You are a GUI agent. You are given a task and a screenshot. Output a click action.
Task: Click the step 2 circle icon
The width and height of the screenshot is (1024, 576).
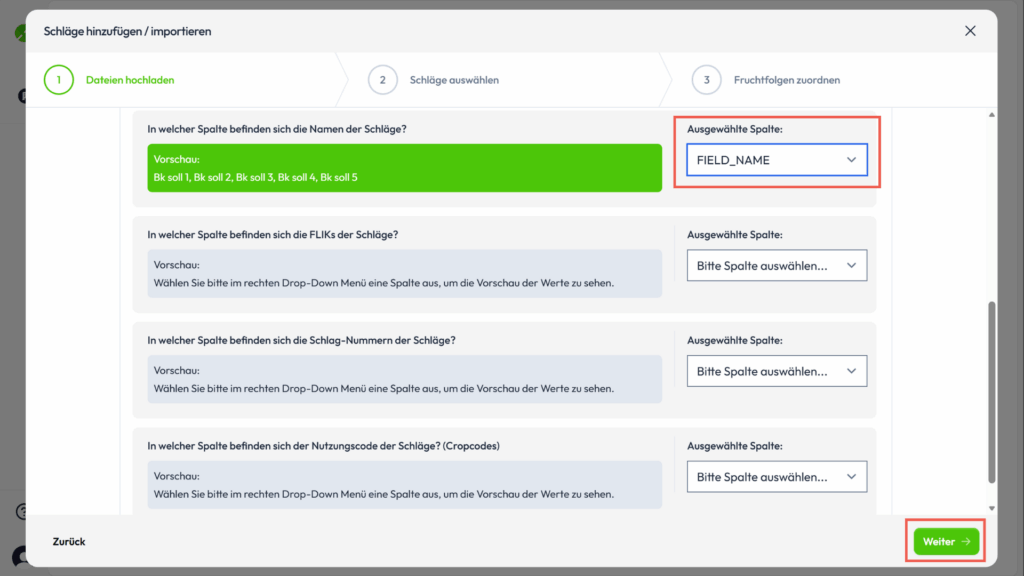click(x=383, y=80)
